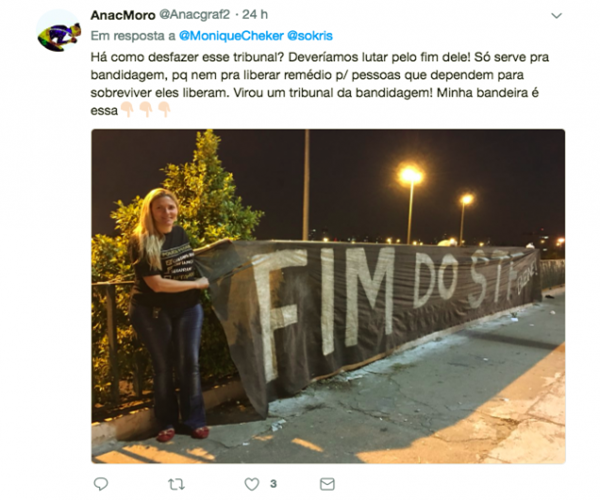This screenshot has height=500, width=600.
Task: Click the reply speech bubble icon
Action: point(101,484)
